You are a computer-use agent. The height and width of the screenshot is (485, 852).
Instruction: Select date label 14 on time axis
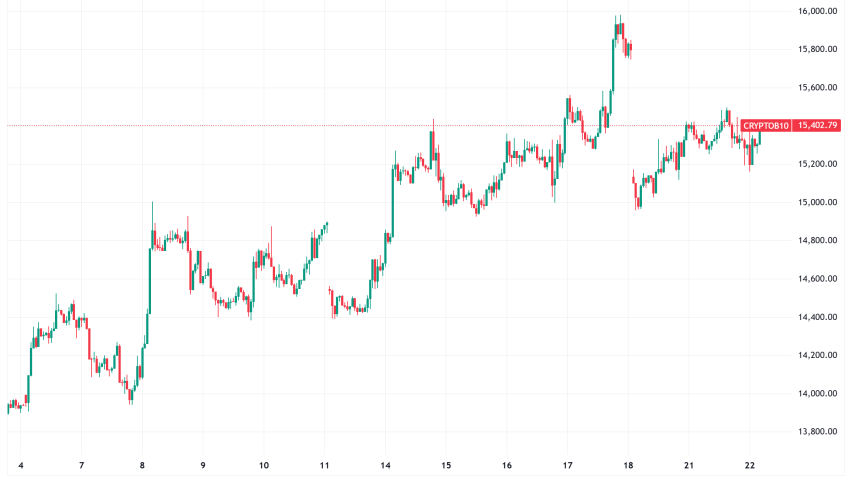[x=385, y=466]
